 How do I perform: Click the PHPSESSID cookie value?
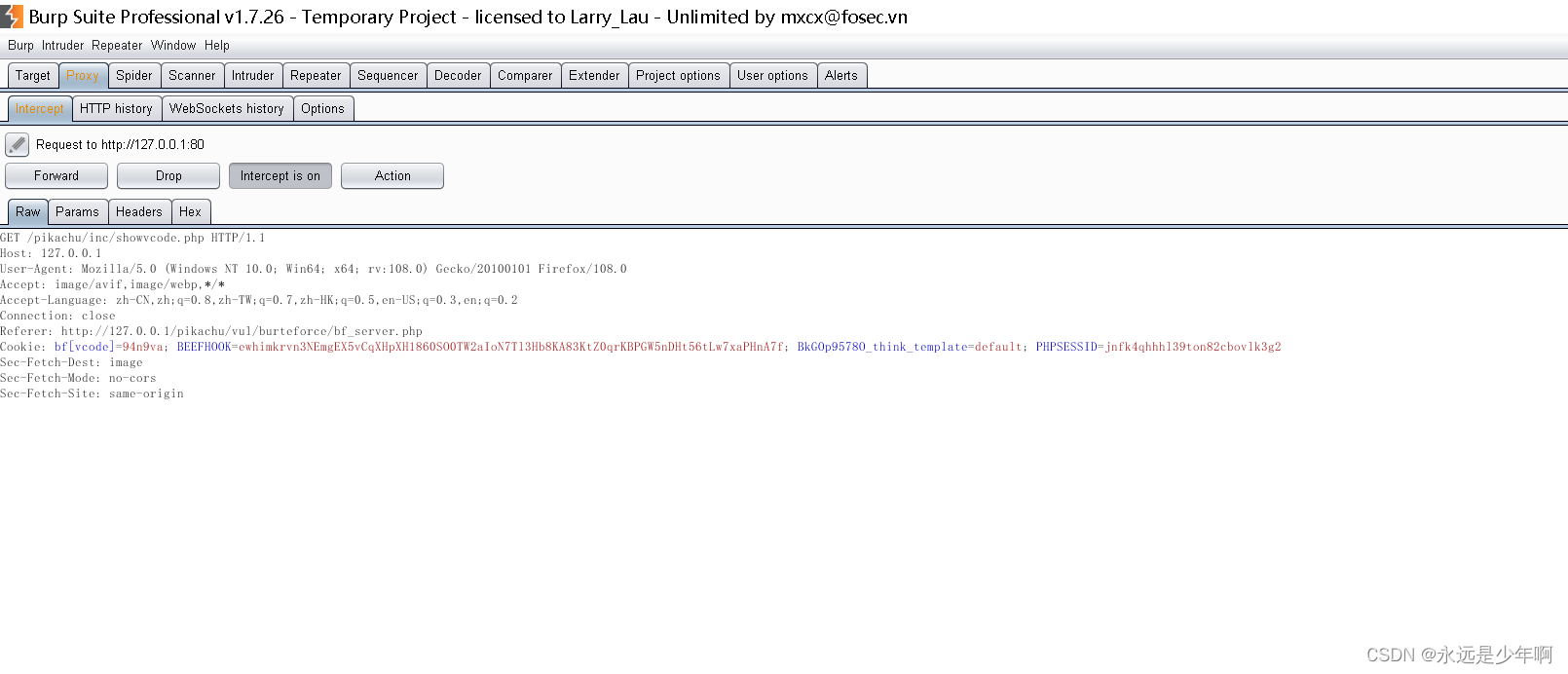tap(1193, 347)
